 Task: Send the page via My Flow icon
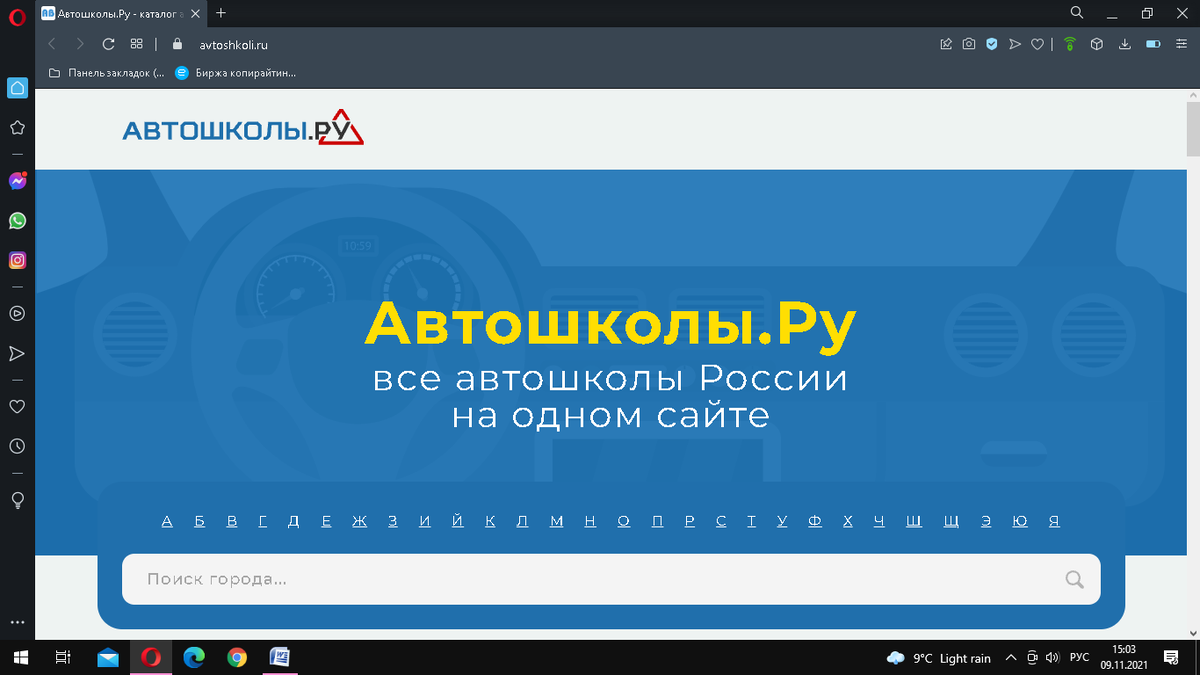1015,44
